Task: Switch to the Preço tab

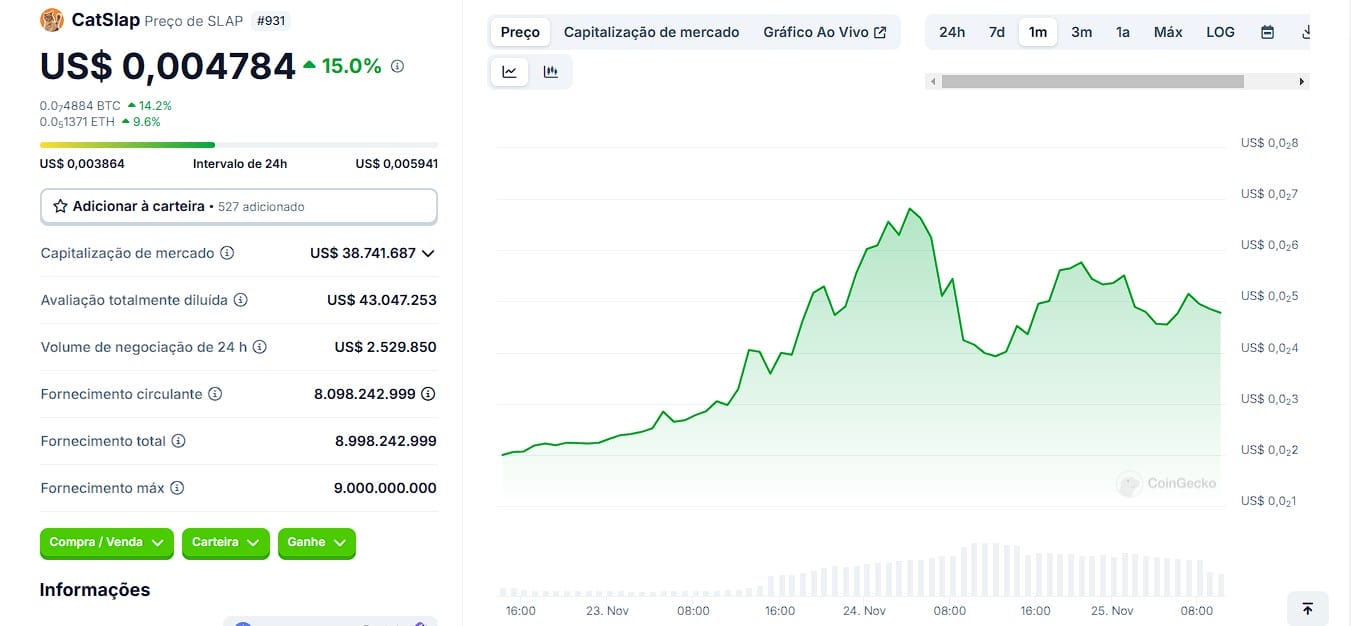Action: [x=520, y=32]
